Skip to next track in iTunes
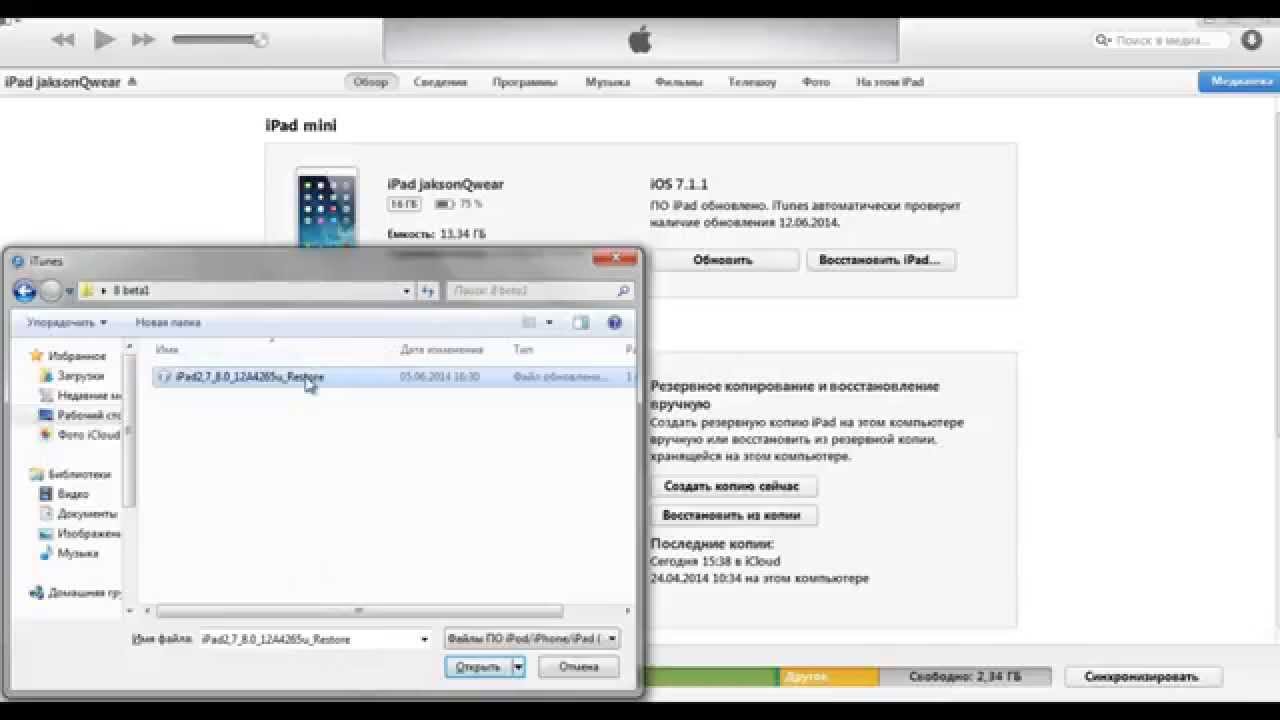Image resolution: width=1280 pixels, height=720 pixels. 144,40
